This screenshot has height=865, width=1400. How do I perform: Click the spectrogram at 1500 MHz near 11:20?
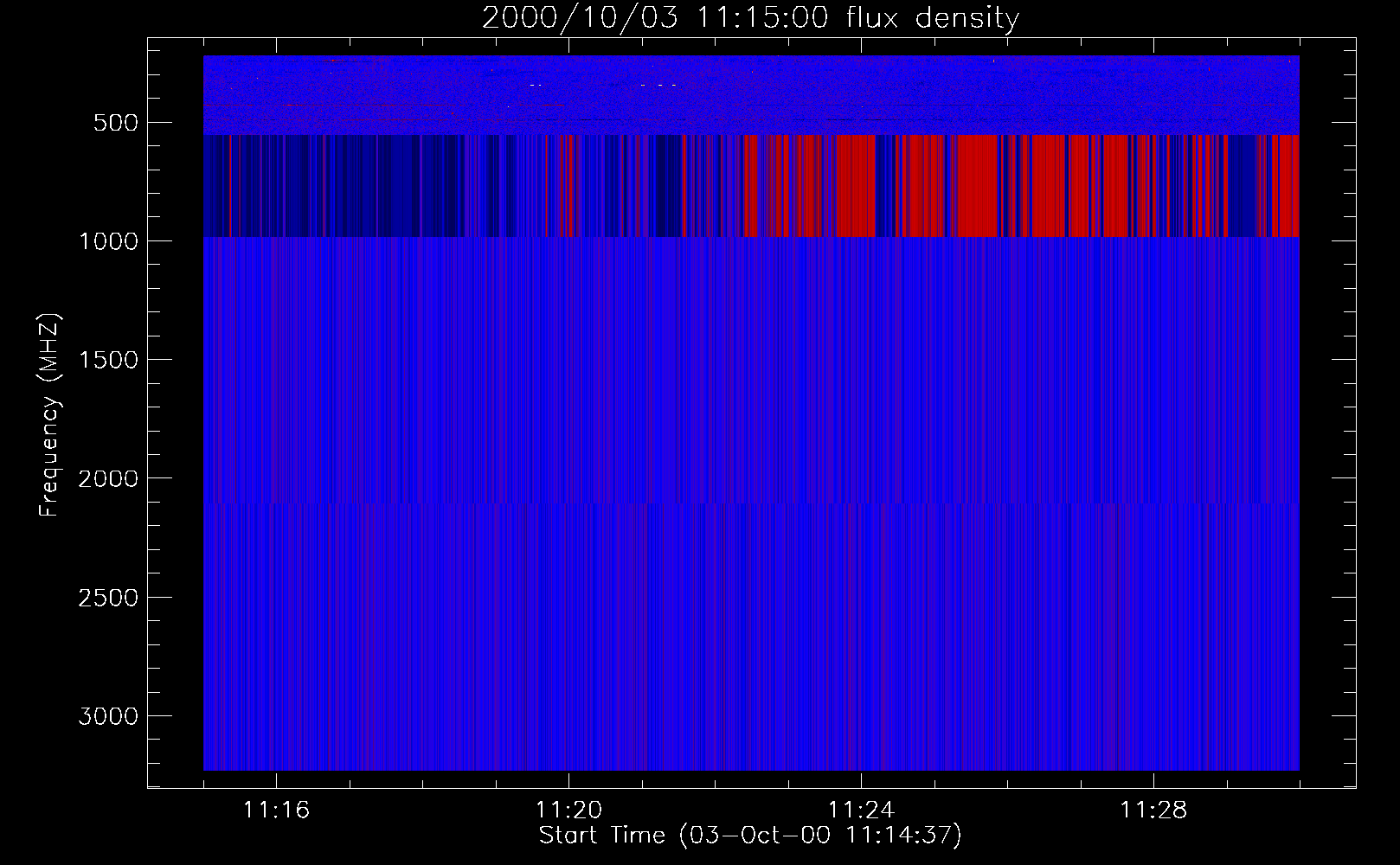pos(568,359)
